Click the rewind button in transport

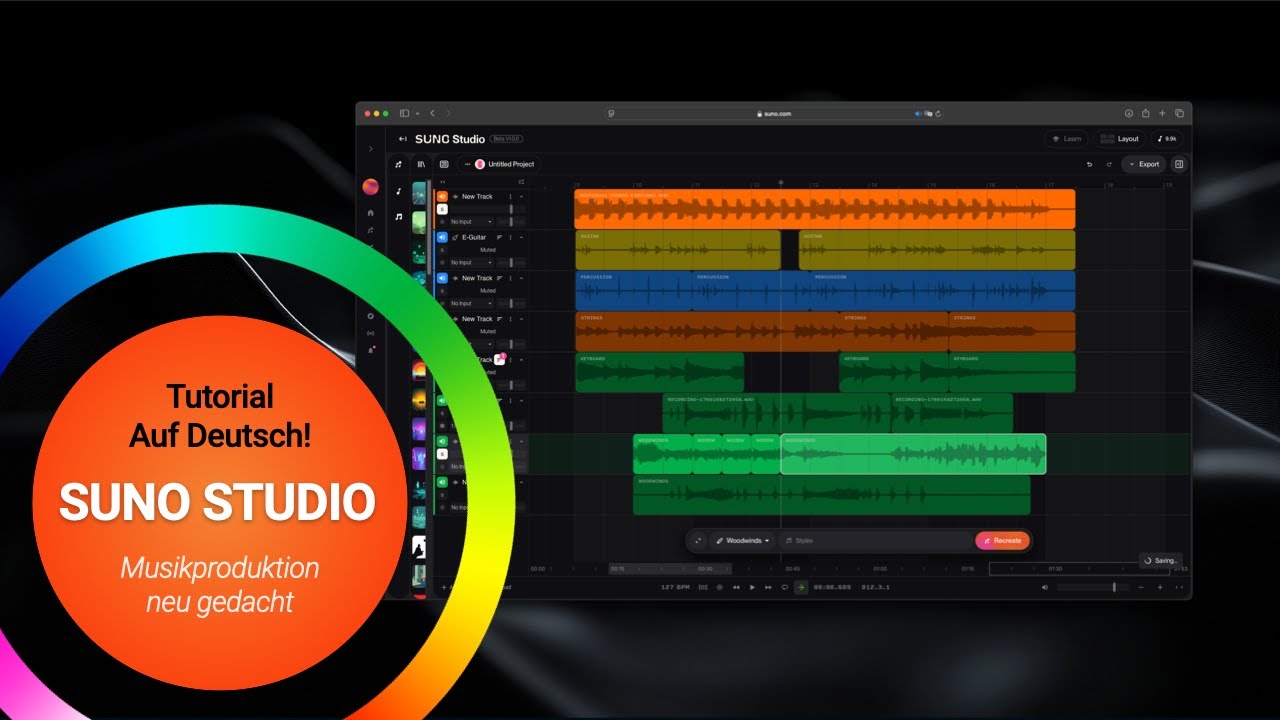736,587
